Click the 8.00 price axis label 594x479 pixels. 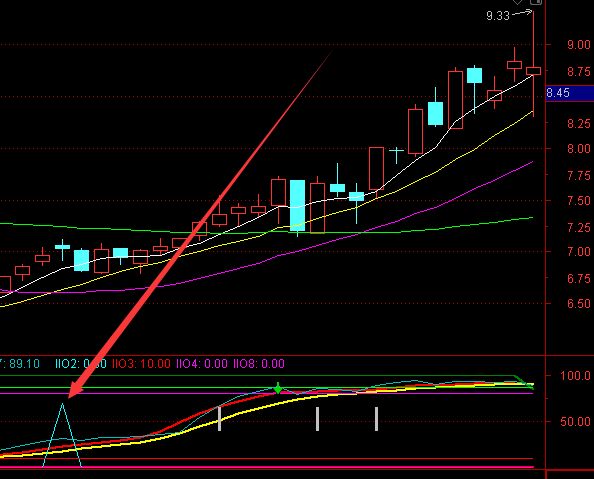579,149
